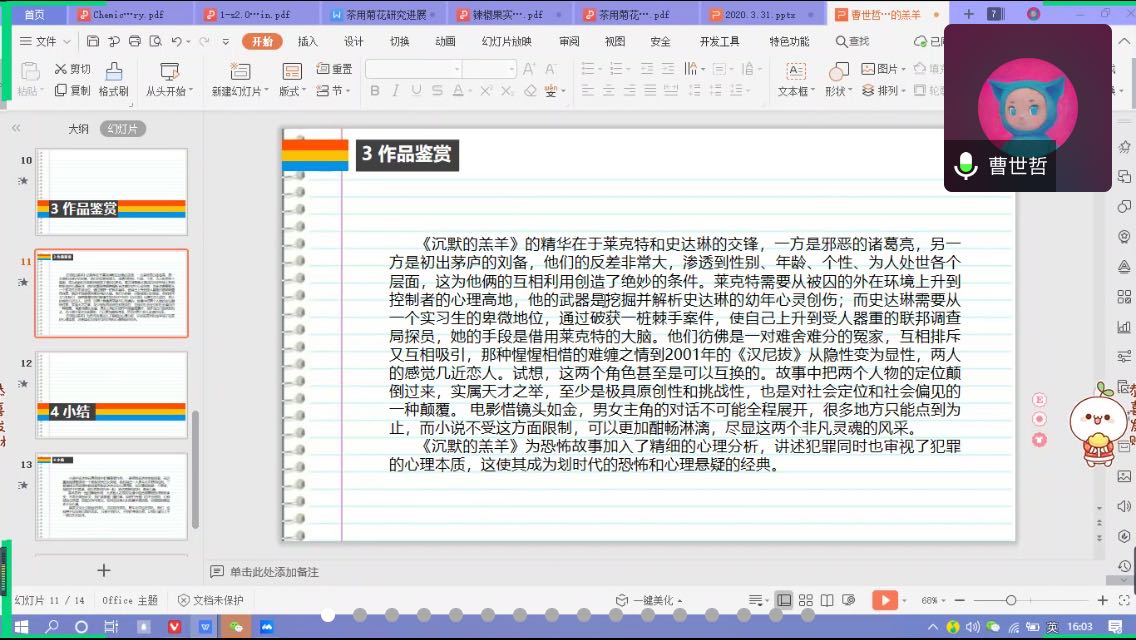This screenshot has height=640, width=1136.
Task: Click the save icon in quick access toolbar
Action: 93,41
